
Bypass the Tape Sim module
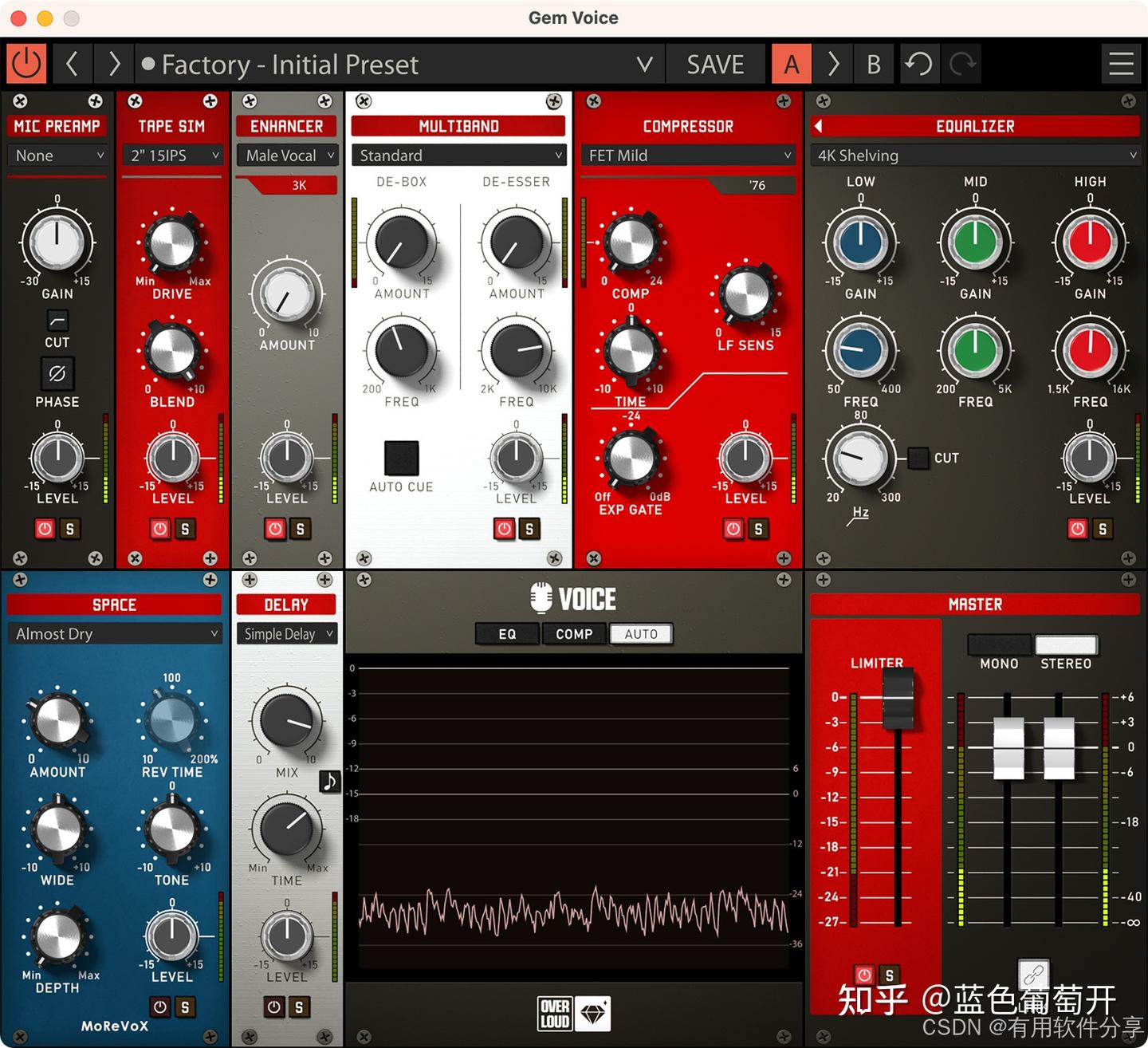(x=160, y=528)
